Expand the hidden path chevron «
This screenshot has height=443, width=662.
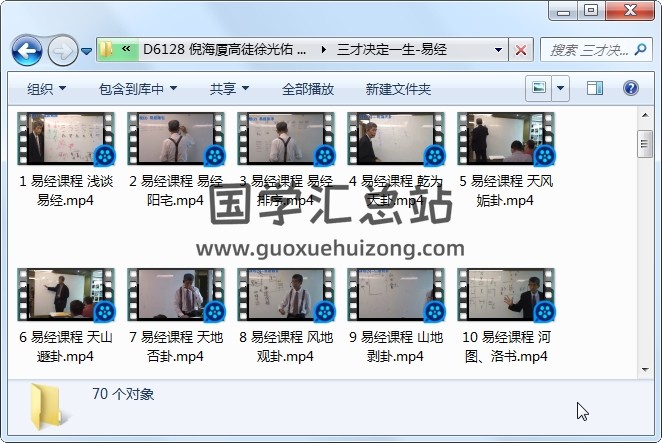(126, 49)
